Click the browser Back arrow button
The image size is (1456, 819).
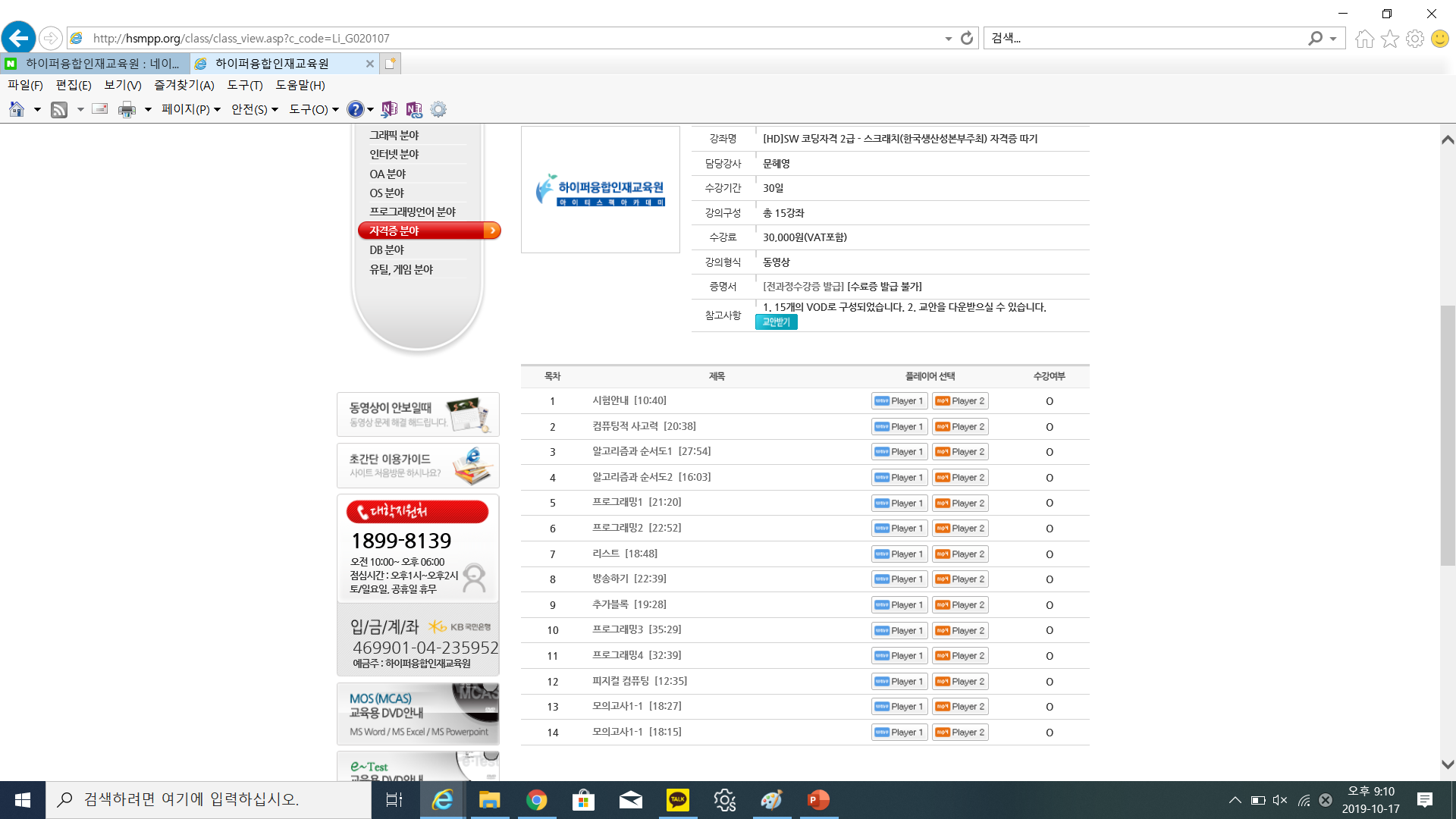(x=19, y=37)
